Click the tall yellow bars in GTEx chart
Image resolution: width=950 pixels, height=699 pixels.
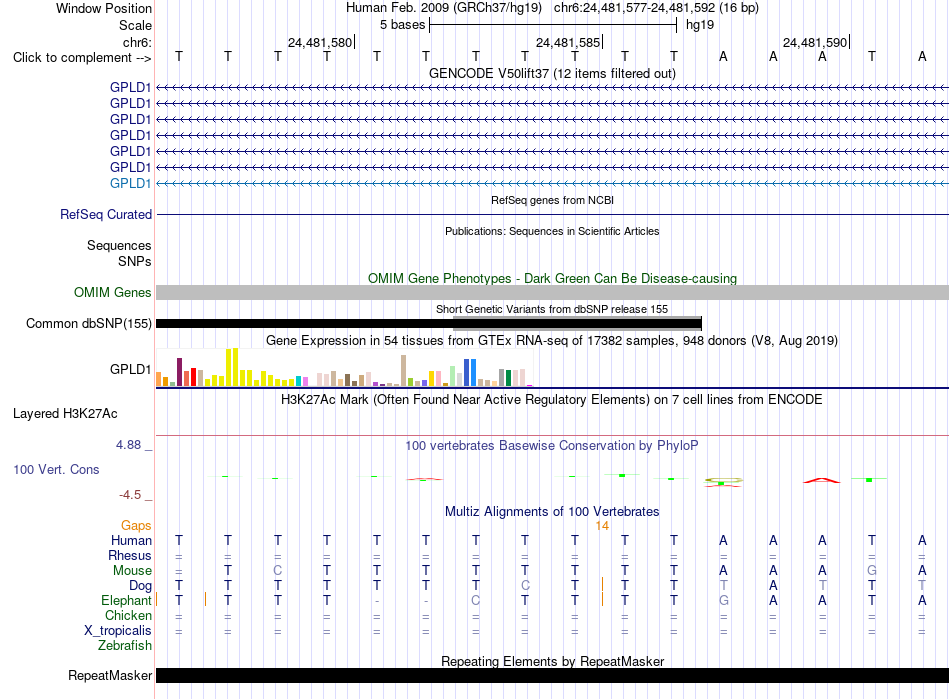coord(232,367)
